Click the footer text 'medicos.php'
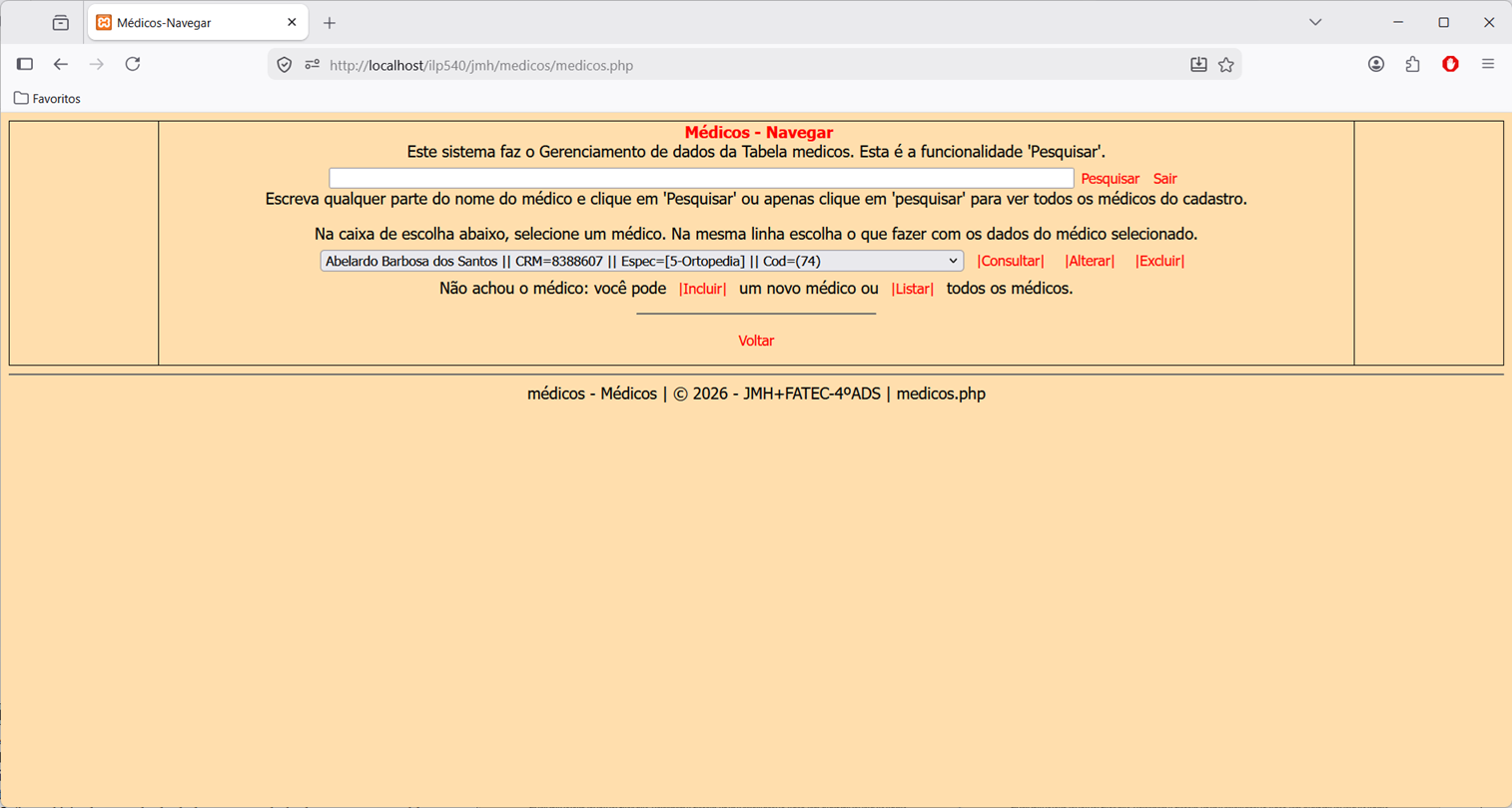This screenshot has width=1512, height=808. click(941, 394)
